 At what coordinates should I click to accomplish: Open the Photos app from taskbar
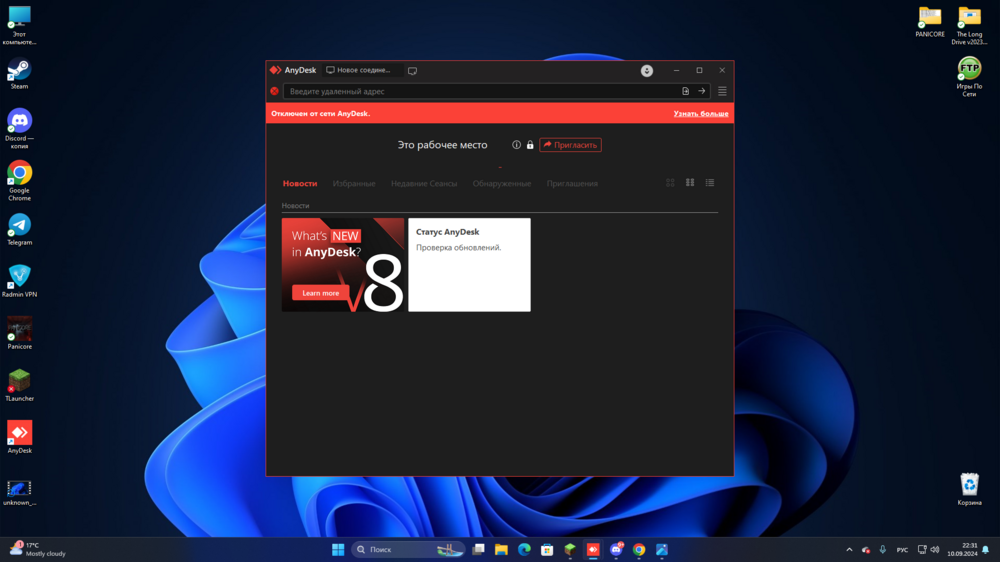[662, 549]
